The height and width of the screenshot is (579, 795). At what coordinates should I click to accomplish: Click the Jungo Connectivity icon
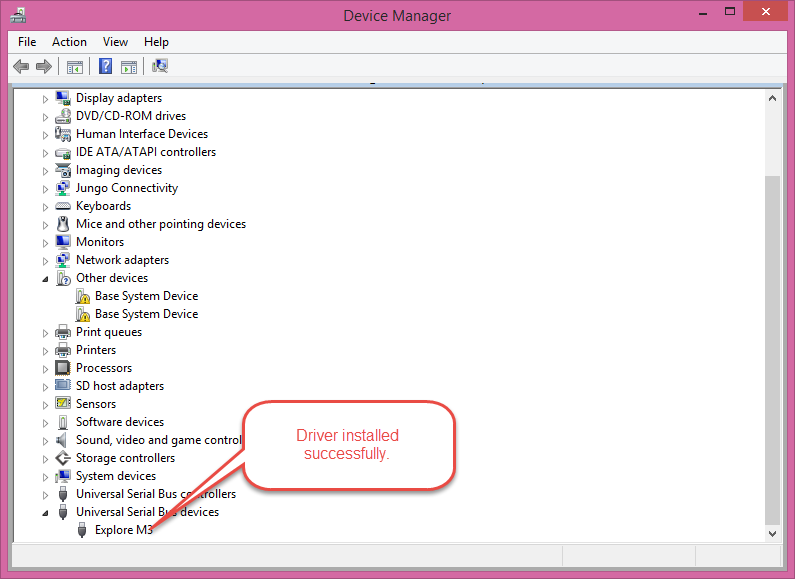click(63, 188)
